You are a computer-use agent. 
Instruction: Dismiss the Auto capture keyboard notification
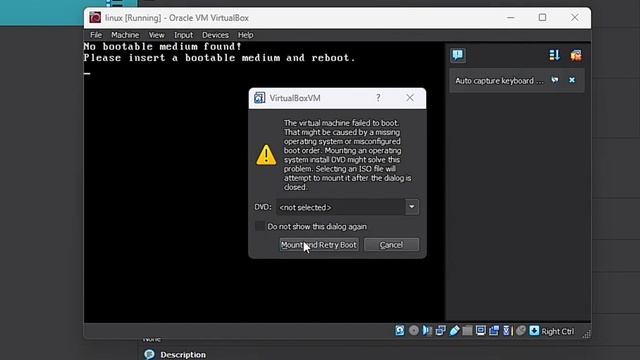click(572, 80)
